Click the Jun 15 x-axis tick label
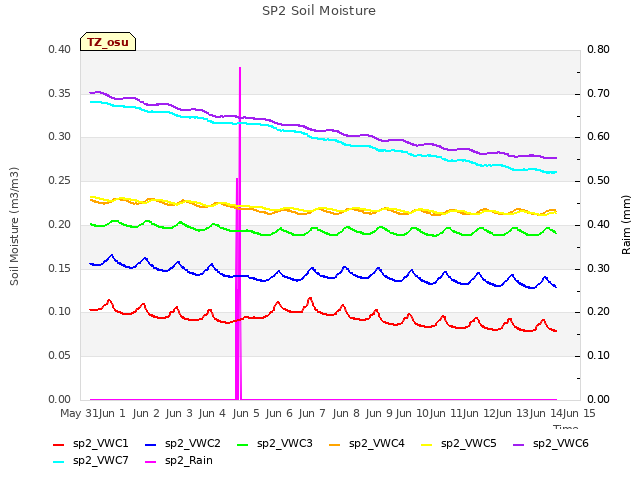 click(x=579, y=413)
